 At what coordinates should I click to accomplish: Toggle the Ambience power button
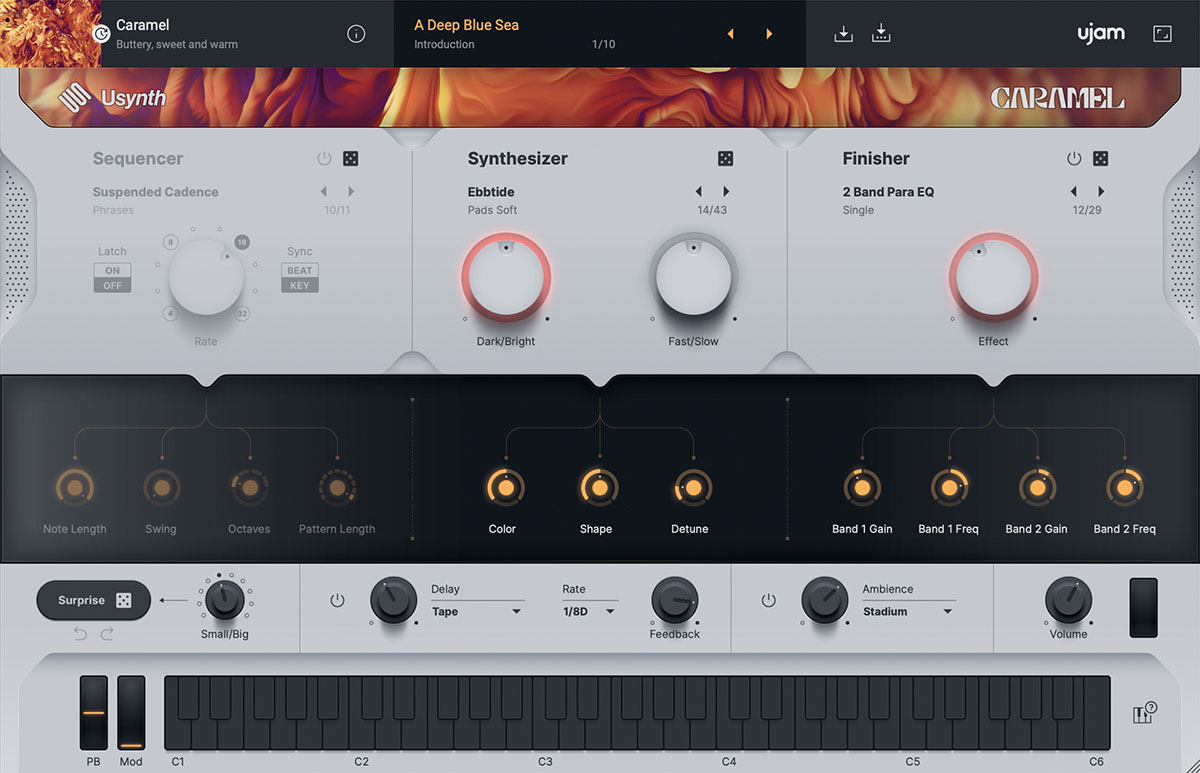tap(768, 601)
